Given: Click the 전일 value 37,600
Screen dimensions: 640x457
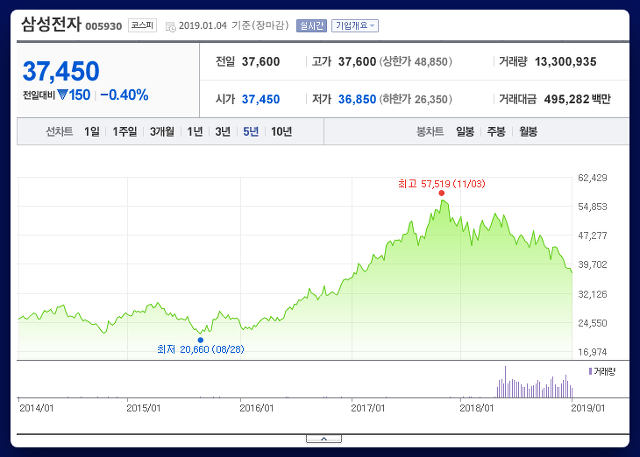Looking at the screenshot, I should coord(261,62).
